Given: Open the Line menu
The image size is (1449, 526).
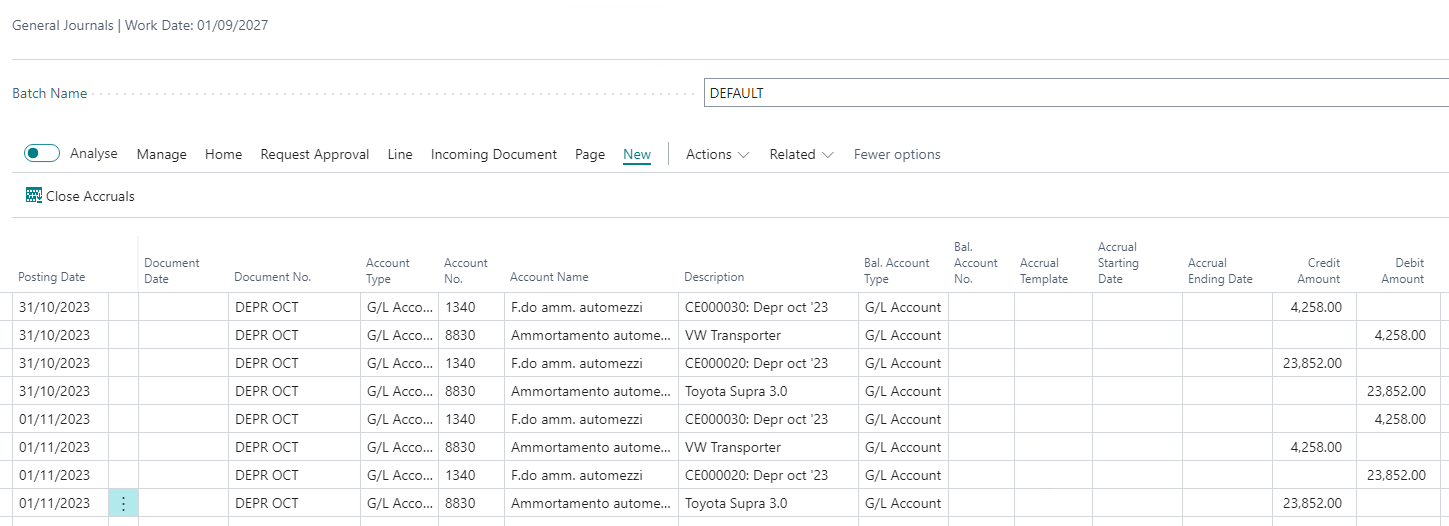Looking at the screenshot, I should pos(400,154).
